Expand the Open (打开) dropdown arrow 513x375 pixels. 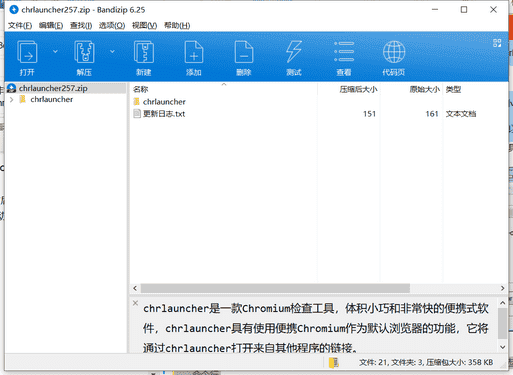(x=55, y=51)
